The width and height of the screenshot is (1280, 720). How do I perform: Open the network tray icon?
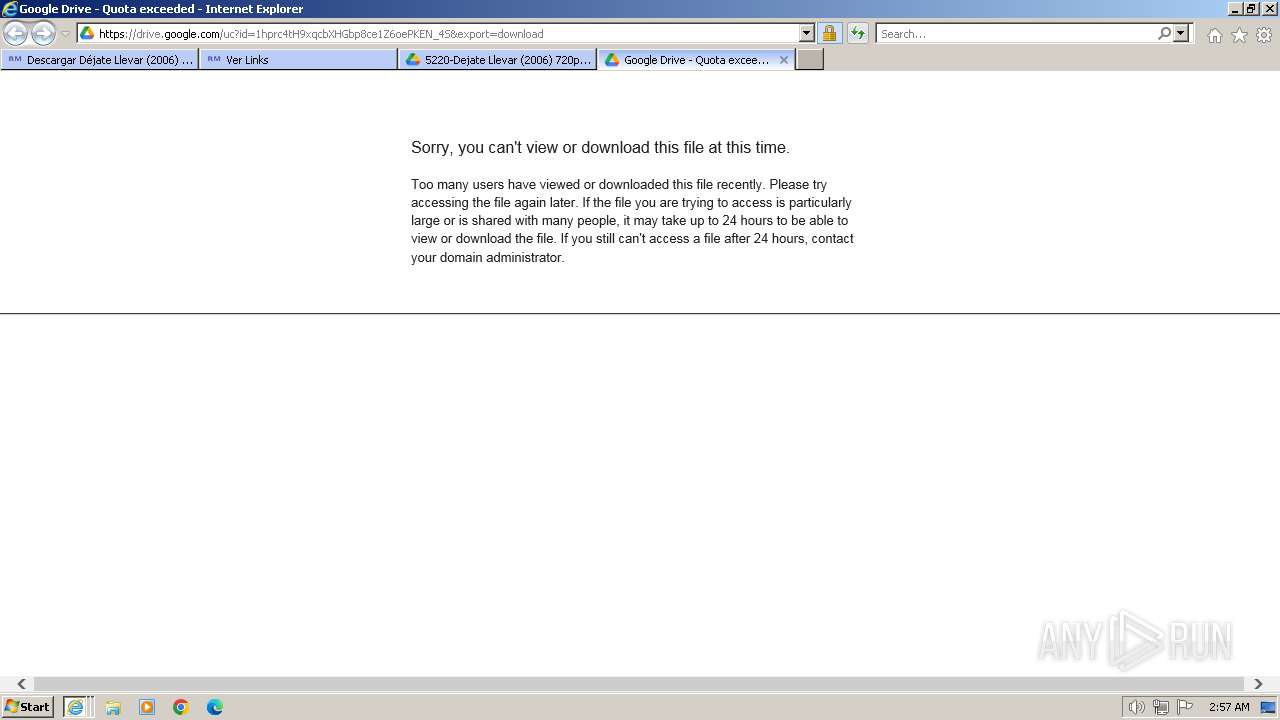1160,707
